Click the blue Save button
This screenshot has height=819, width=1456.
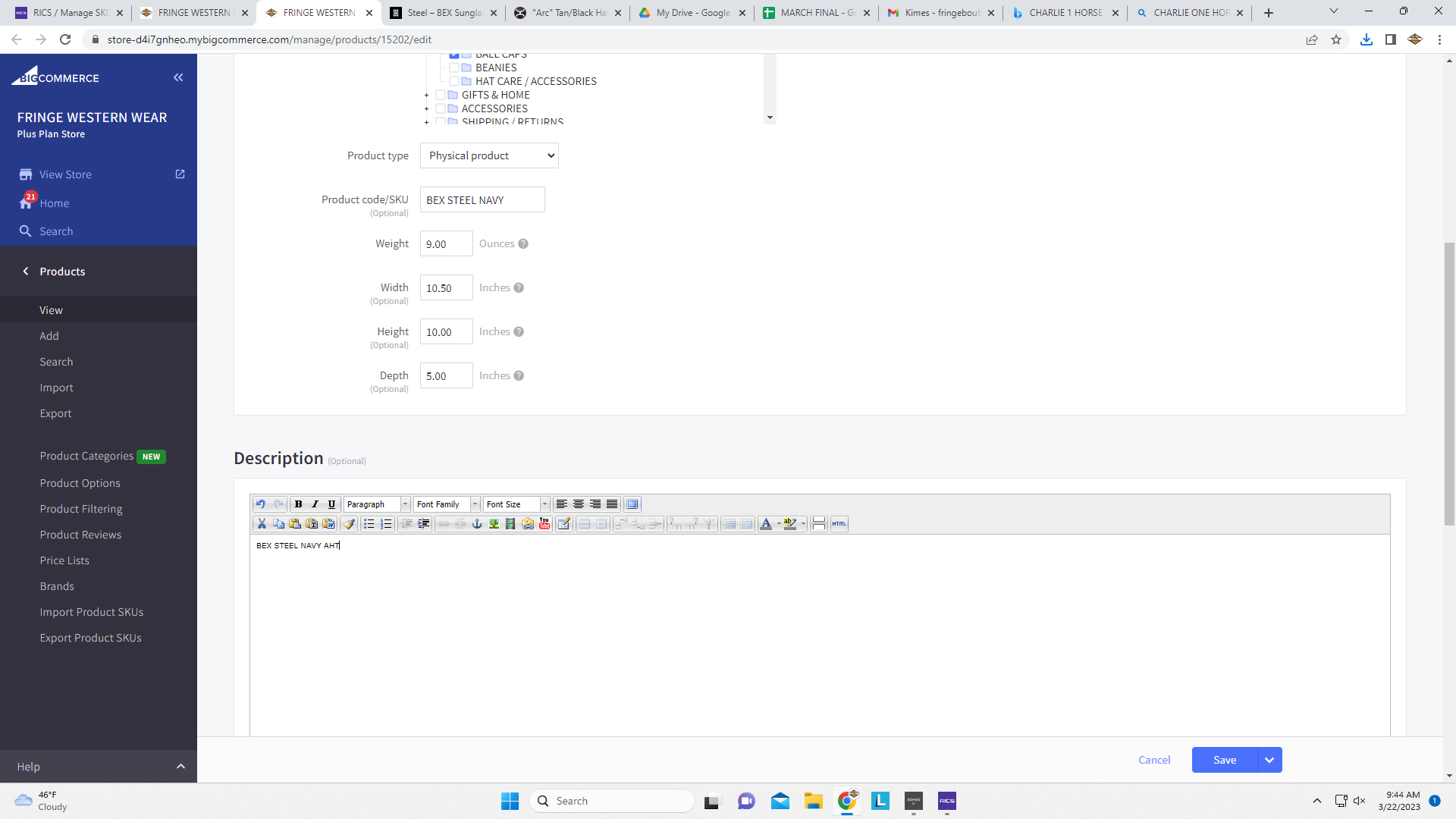[1225, 760]
